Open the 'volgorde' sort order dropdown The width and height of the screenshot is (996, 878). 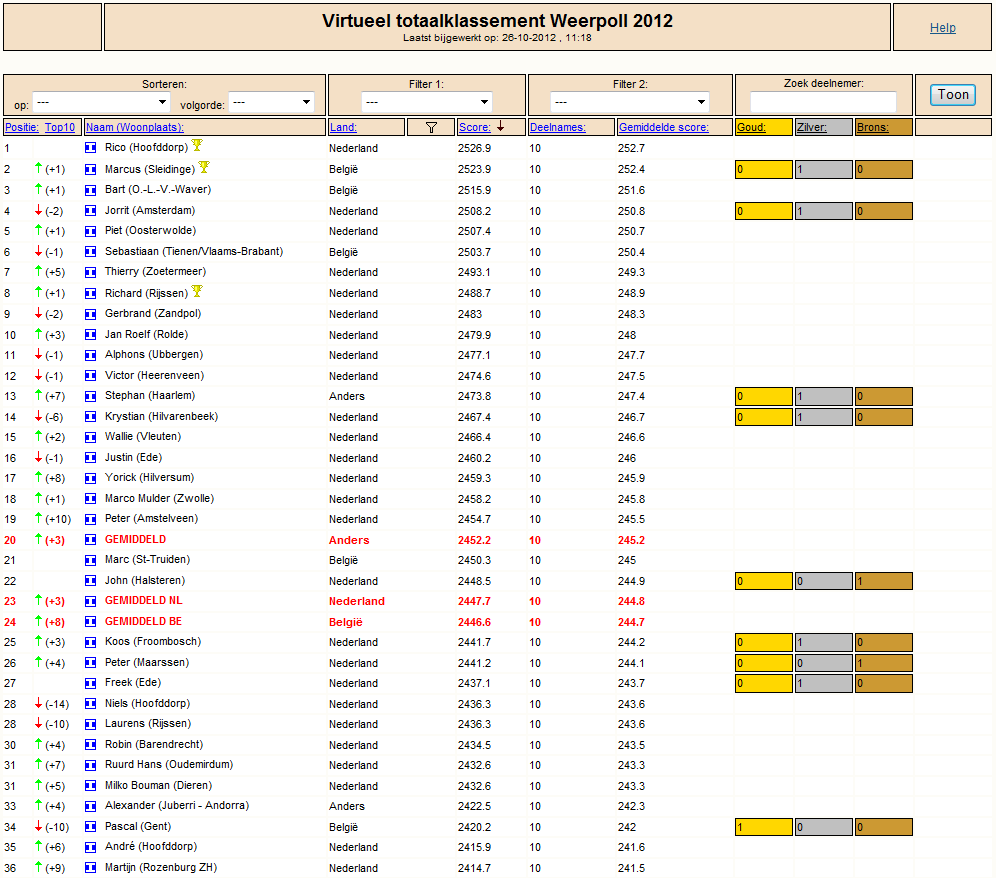[x=271, y=102]
